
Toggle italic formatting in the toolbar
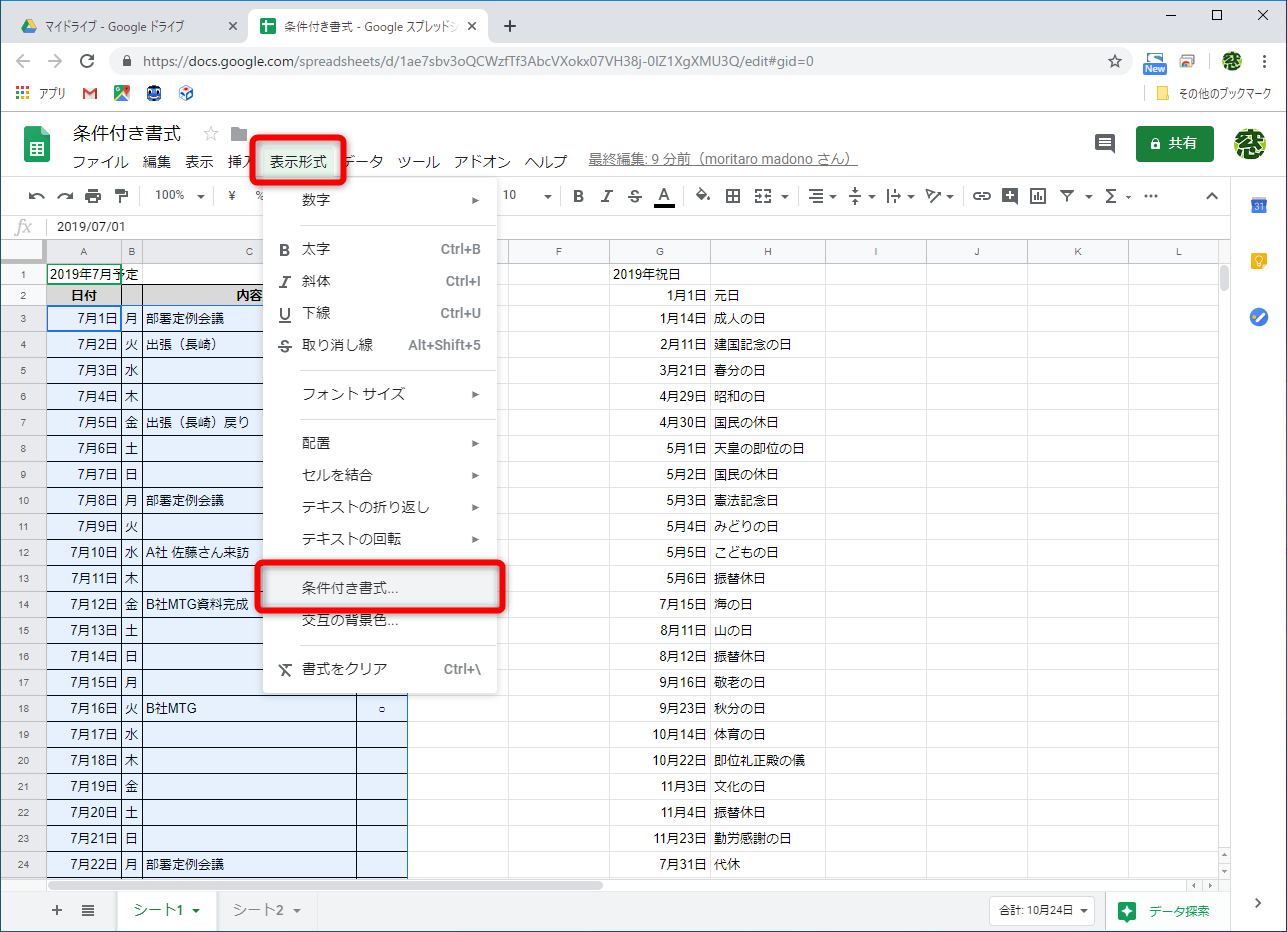click(x=607, y=196)
